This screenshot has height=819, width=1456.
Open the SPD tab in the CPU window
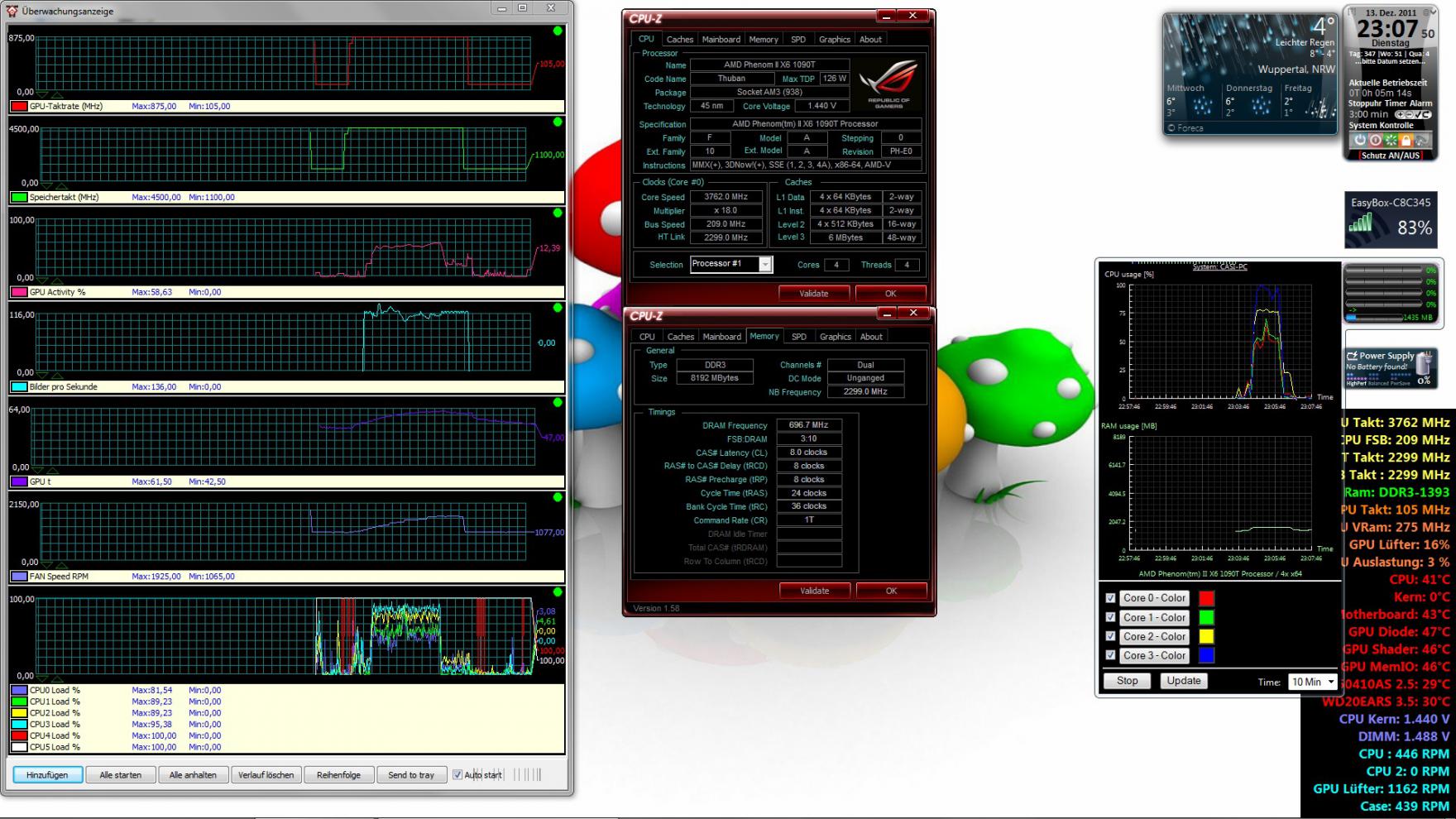click(798, 39)
